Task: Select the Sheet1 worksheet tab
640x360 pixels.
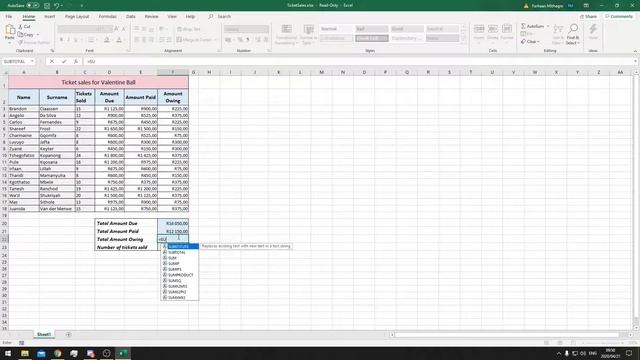Action: pyautogui.click(x=44, y=335)
